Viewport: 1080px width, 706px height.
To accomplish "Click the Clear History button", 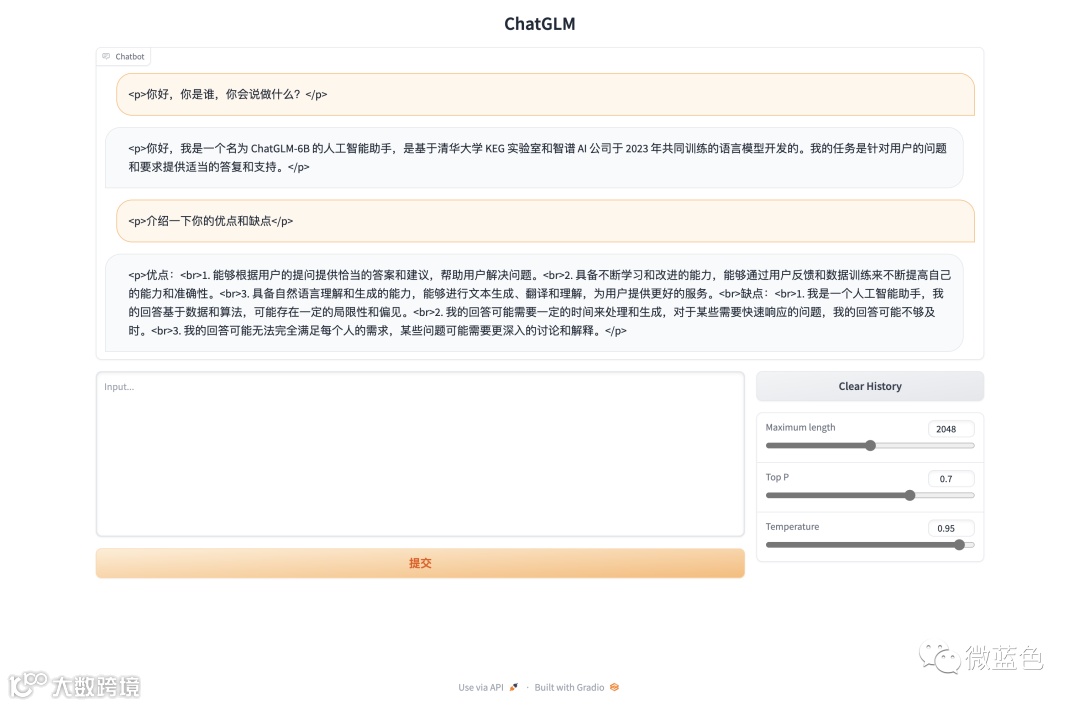I will (870, 386).
